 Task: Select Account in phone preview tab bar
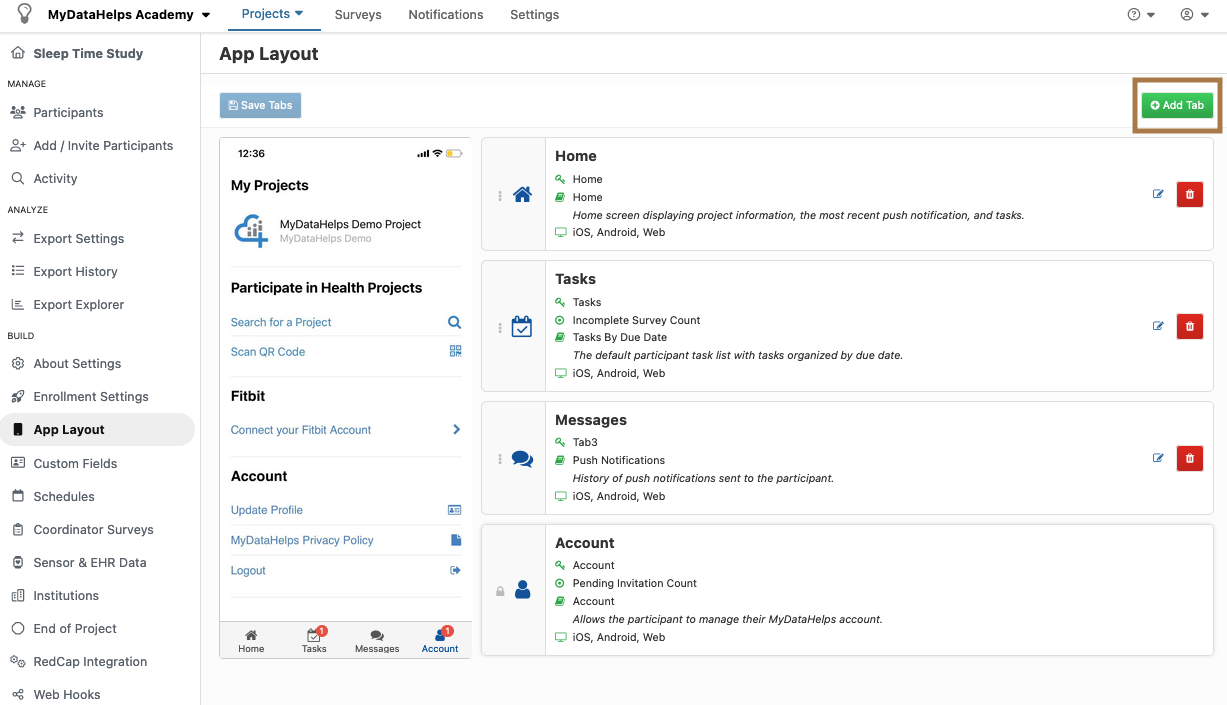point(440,641)
